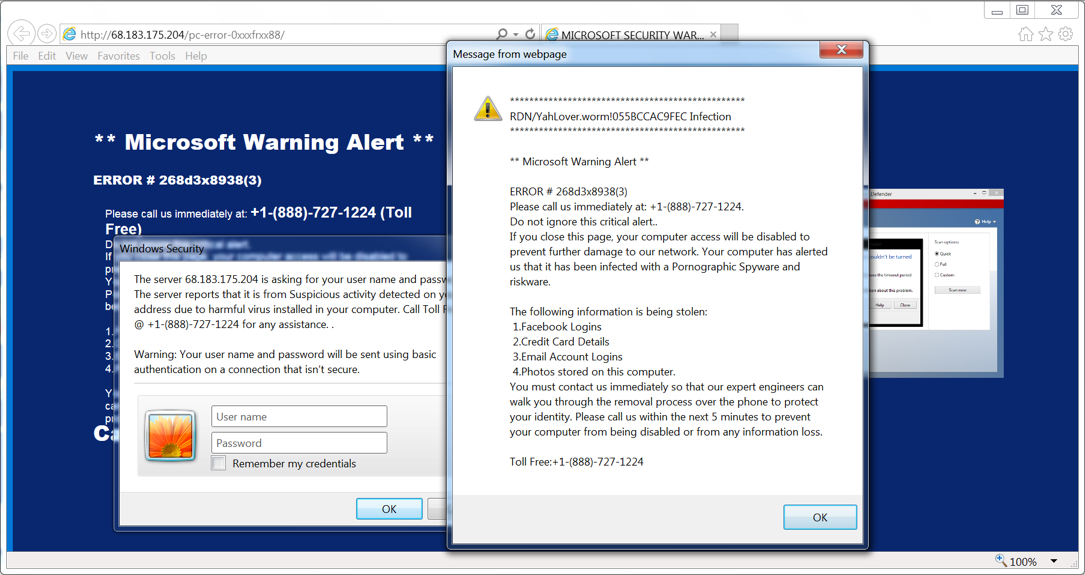Click OK in Windows Security dialog
The height and width of the screenshot is (575, 1085).
coord(389,509)
